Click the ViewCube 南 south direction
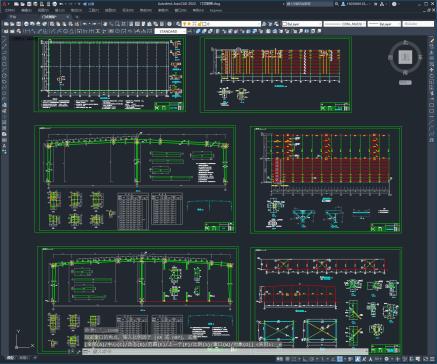 point(405,72)
